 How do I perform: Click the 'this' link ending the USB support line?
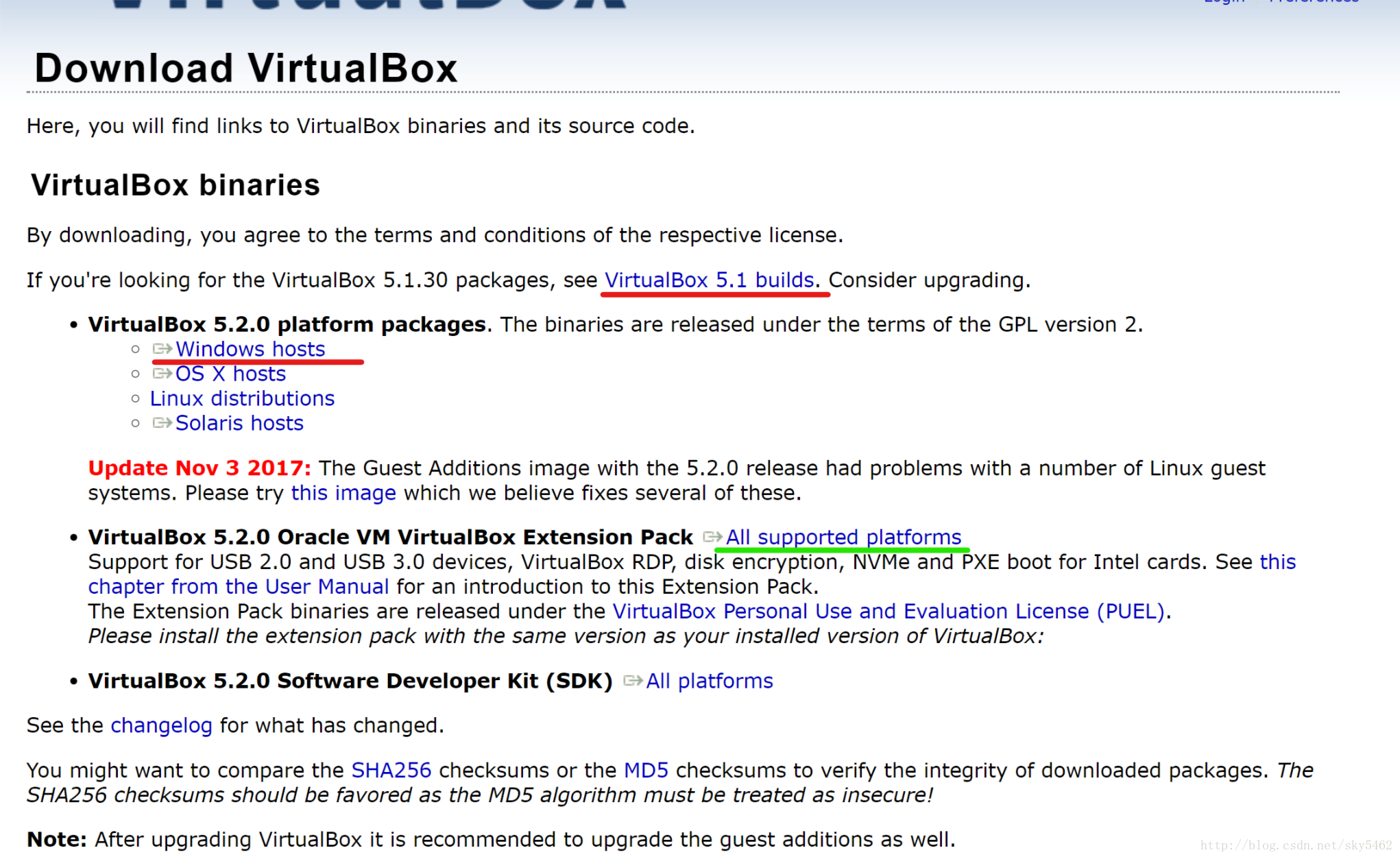point(1278,561)
